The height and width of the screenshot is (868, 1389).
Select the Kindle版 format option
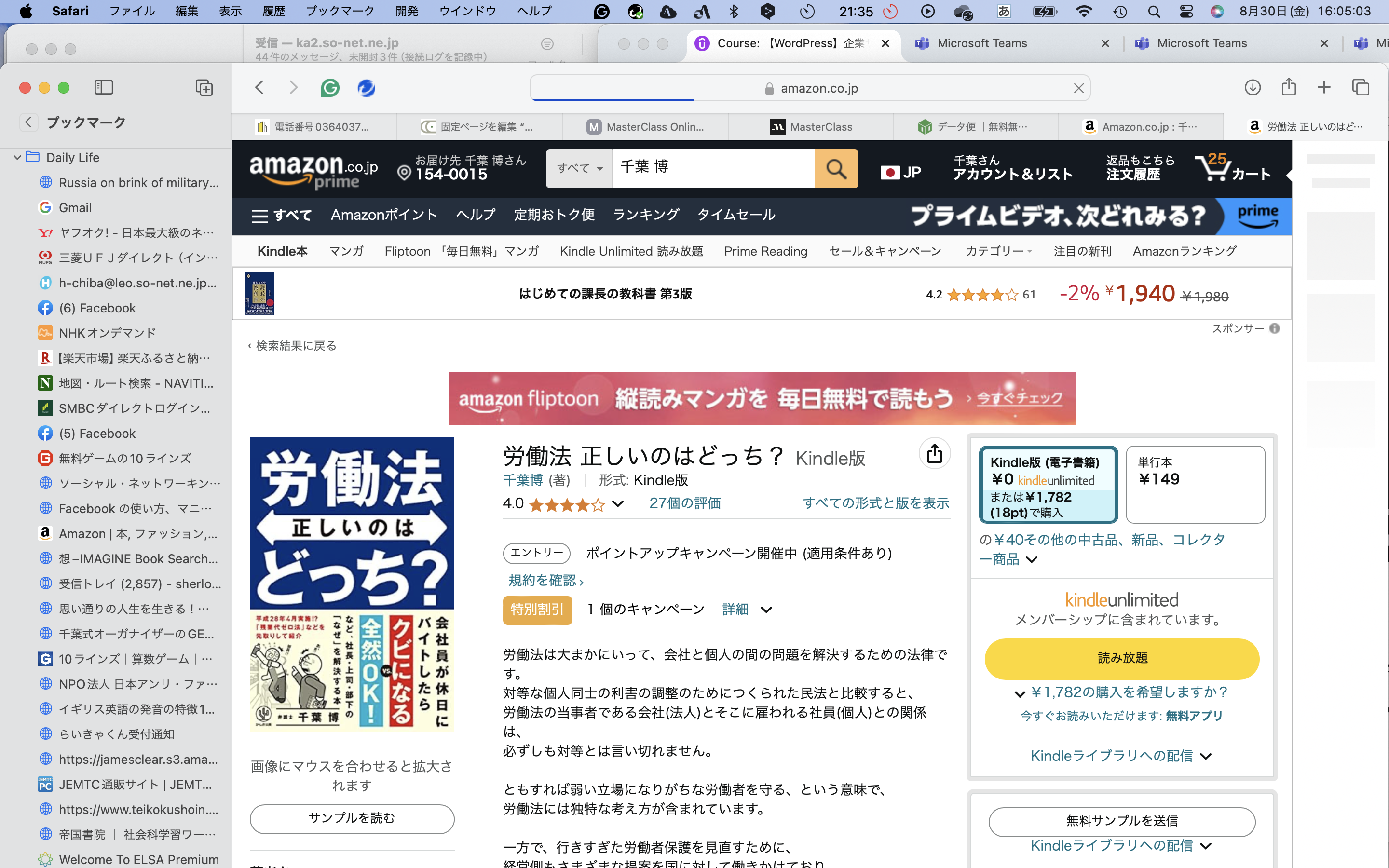coord(1048,485)
